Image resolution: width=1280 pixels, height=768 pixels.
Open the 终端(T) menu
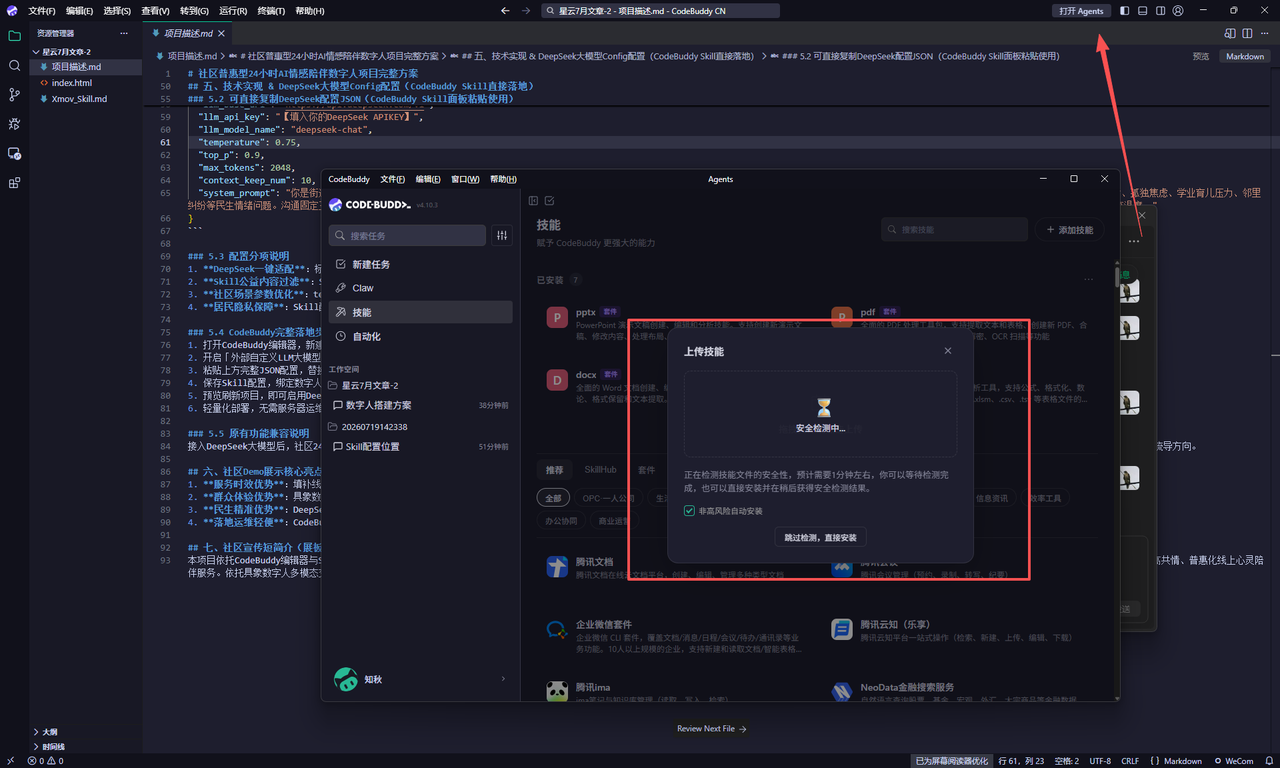tap(272, 11)
